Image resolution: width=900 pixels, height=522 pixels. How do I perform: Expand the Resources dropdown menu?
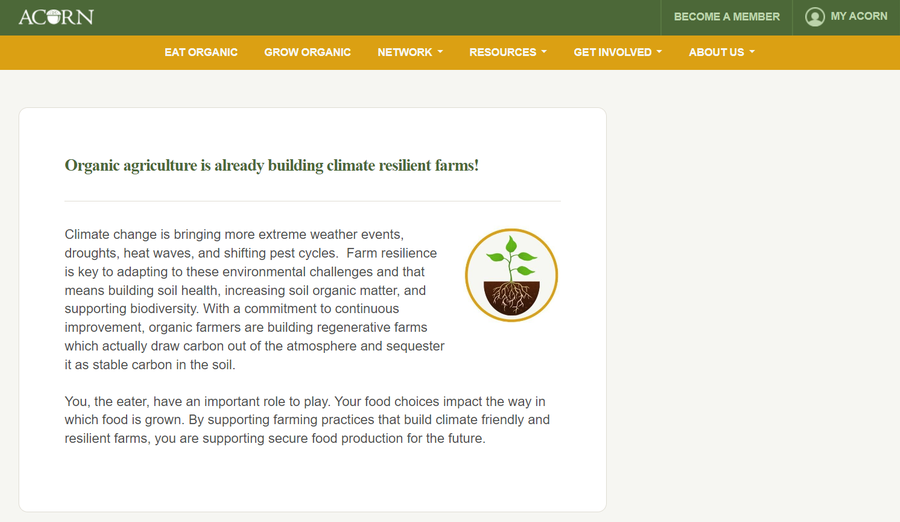coord(508,52)
